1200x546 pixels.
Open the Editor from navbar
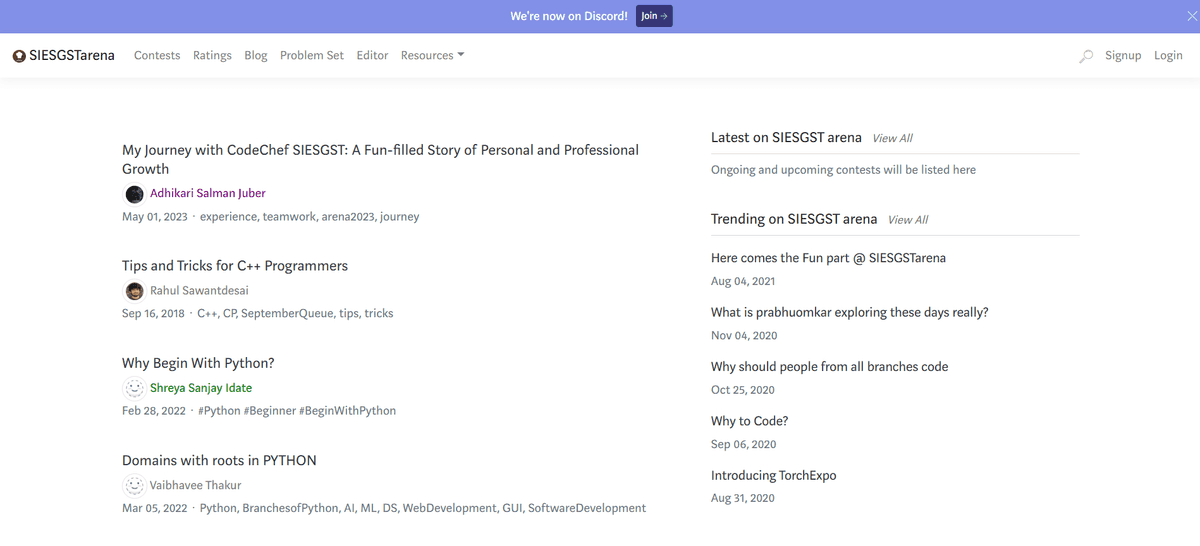tap(372, 56)
